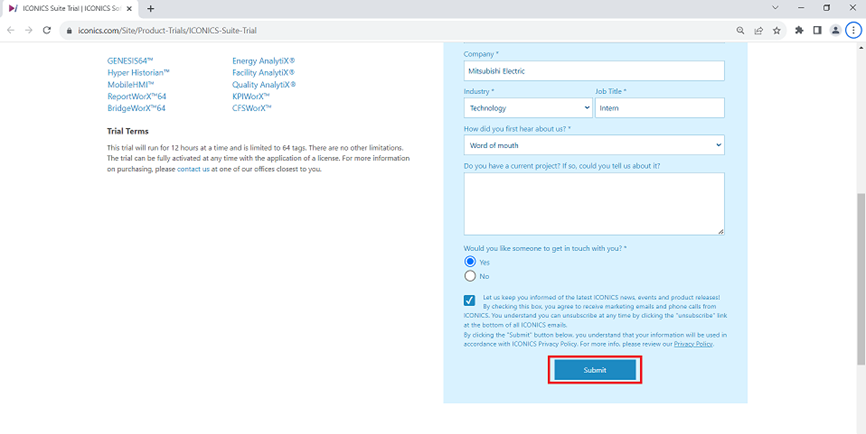Uncheck the marketing emails checkbox
This screenshot has width=866, height=434.
(x=469, y=300)
